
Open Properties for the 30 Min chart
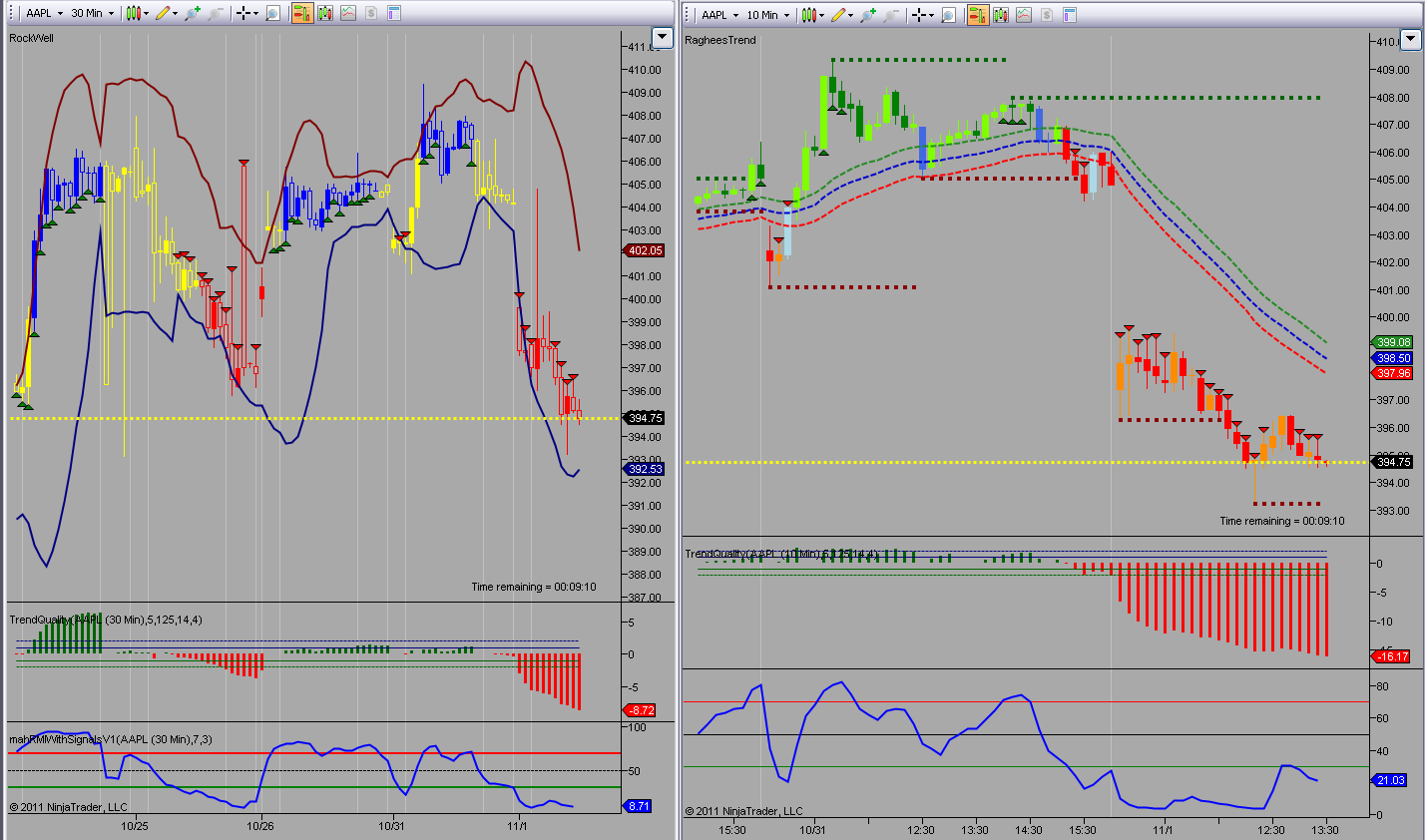point(394,14)
